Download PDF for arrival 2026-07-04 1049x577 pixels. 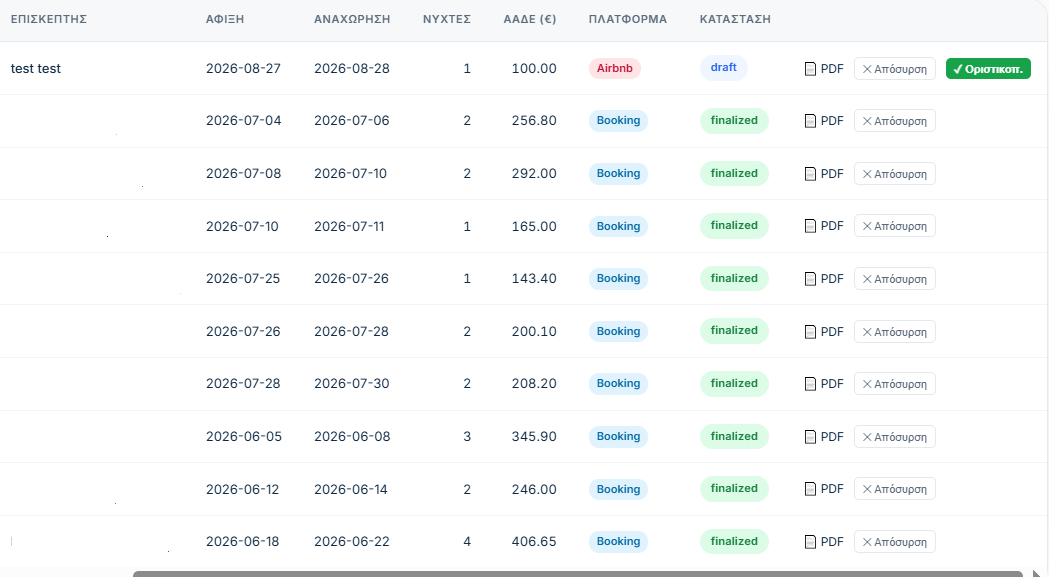pyautogui.click(x=824, y=120)
